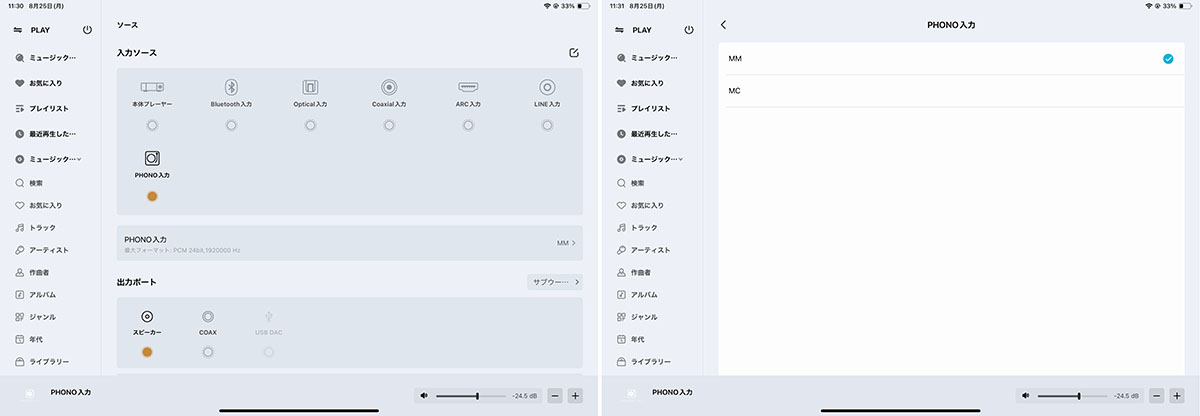Image resolution: width=1200 pixels, height=416 pixels.
Task: Toggle active orange indicator under PHONO入力 source
Action: click(152, 196)
